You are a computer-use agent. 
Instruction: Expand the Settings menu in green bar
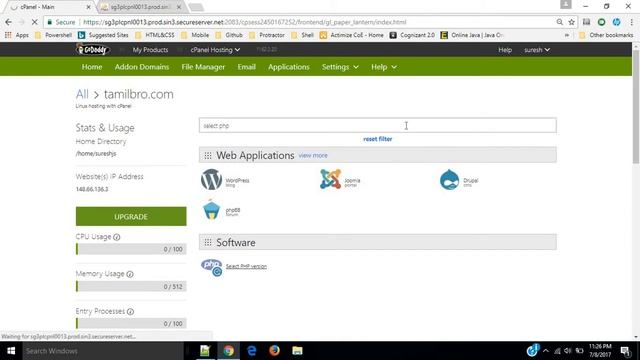(x=340, y=67)
